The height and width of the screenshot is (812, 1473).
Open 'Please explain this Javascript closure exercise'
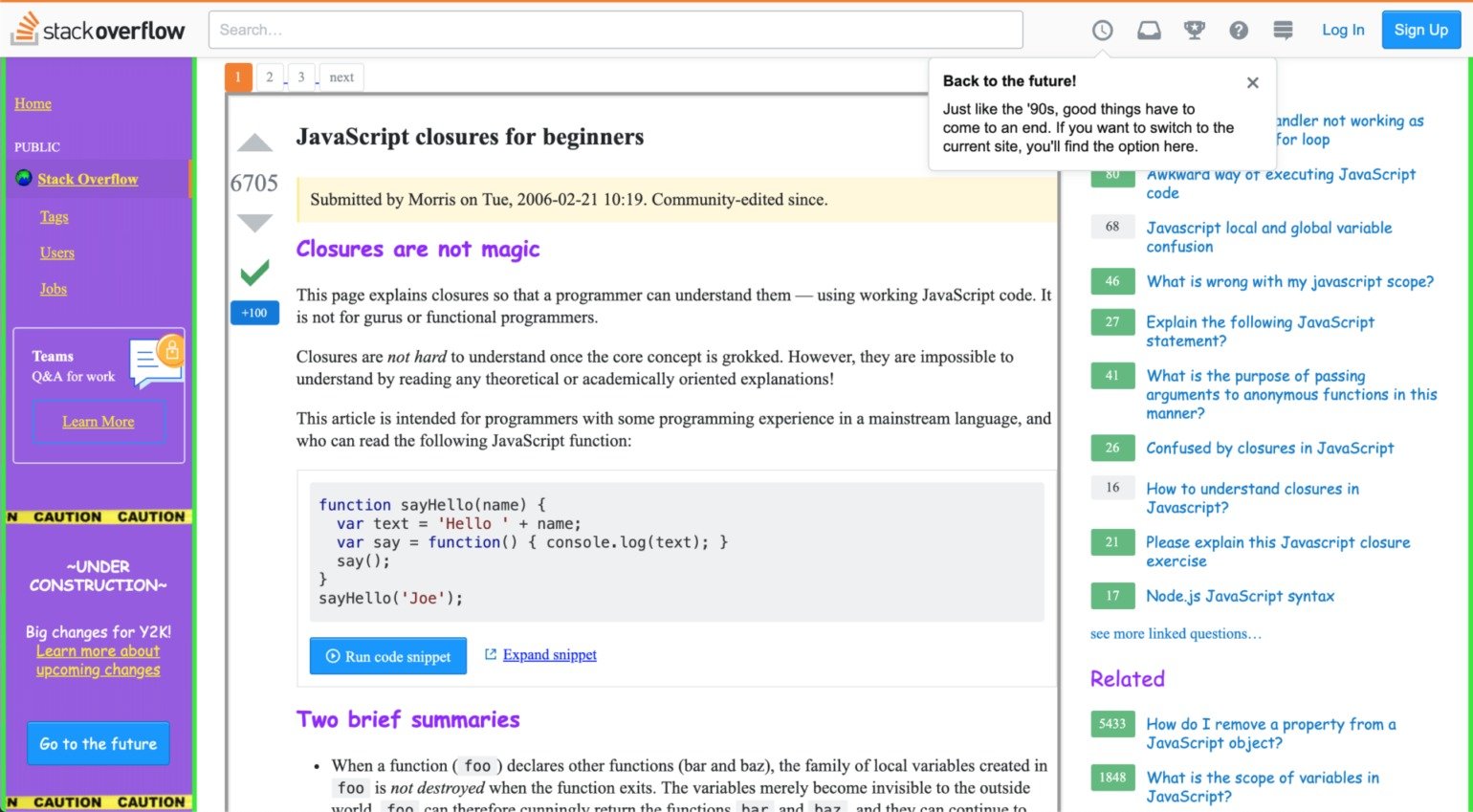(1279, 552)
